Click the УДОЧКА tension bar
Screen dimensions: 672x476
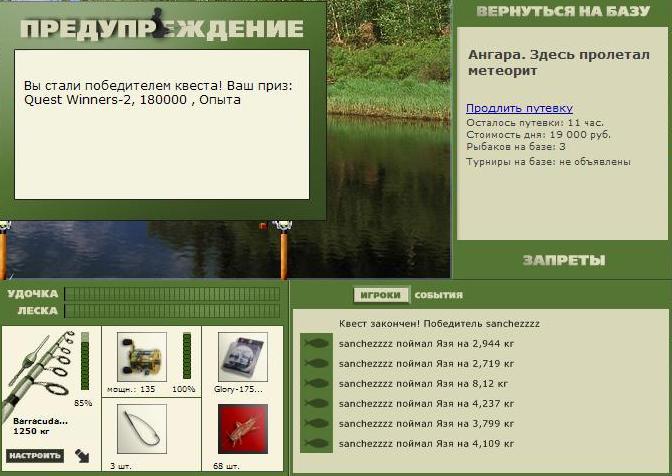click(172, 294)
